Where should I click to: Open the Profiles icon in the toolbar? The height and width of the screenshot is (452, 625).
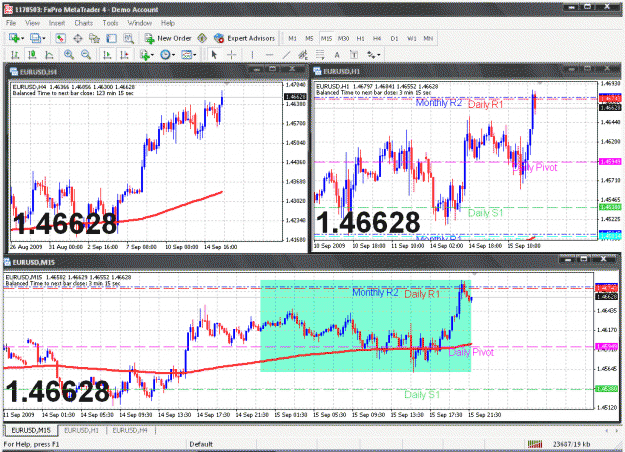click(x=35, y=38)
